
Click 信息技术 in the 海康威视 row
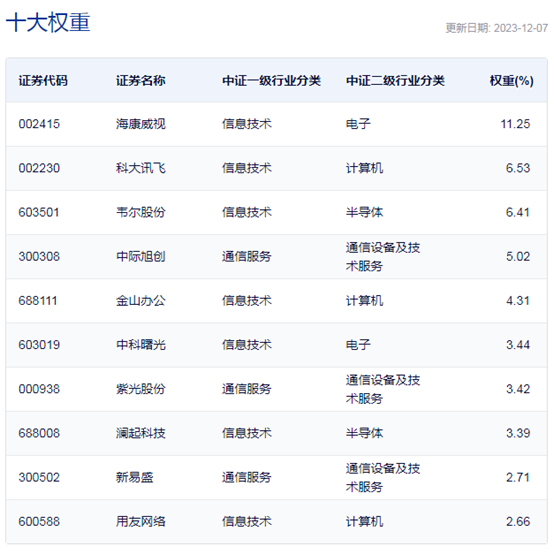coord(247,124)
